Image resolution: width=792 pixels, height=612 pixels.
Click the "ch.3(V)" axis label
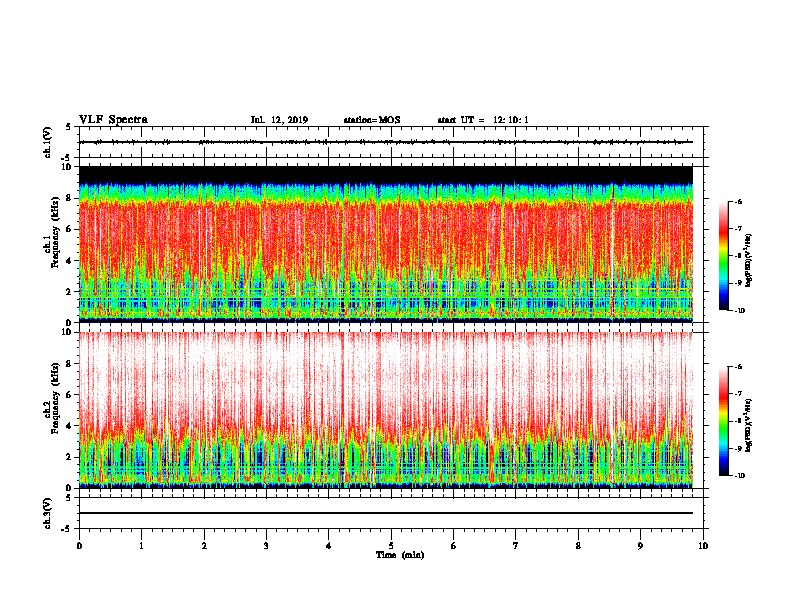[47, 514]
